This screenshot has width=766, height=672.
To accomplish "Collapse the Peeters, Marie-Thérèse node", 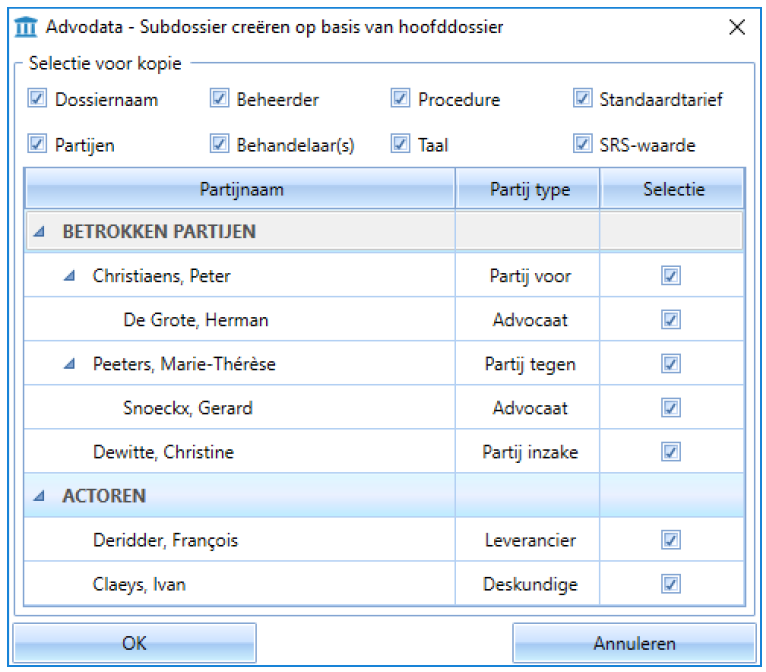I will coord(69,364).
